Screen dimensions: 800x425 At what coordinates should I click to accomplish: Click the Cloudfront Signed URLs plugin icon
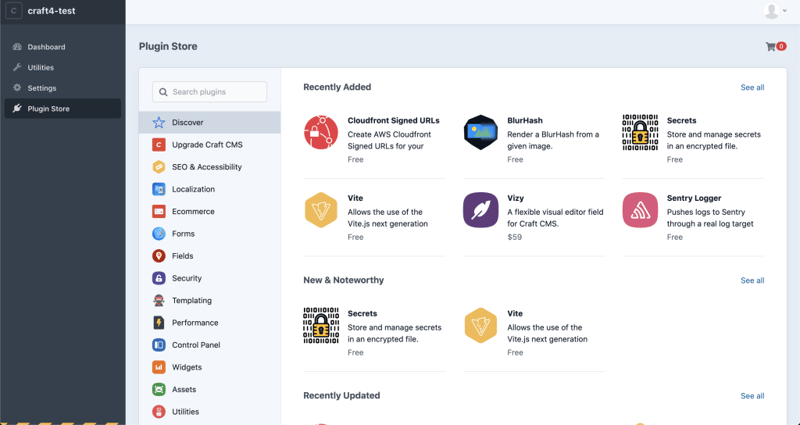[x=321, y=132]
